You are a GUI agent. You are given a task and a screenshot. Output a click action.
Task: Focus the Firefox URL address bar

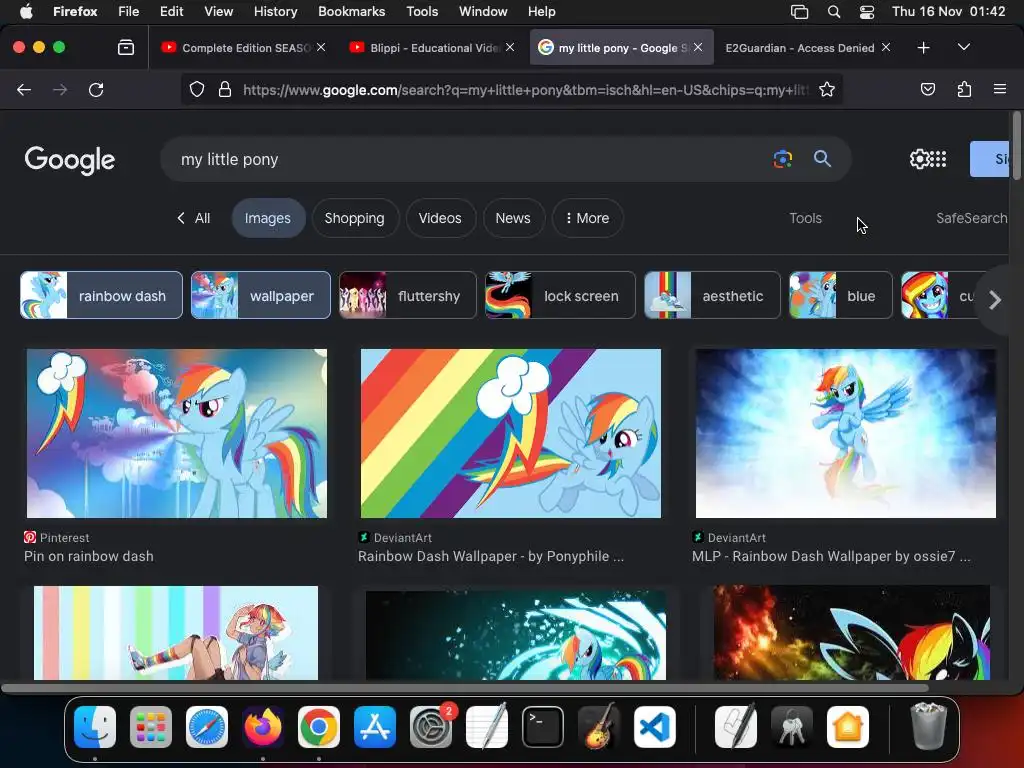pyautogui.click(x=526, y=89)
